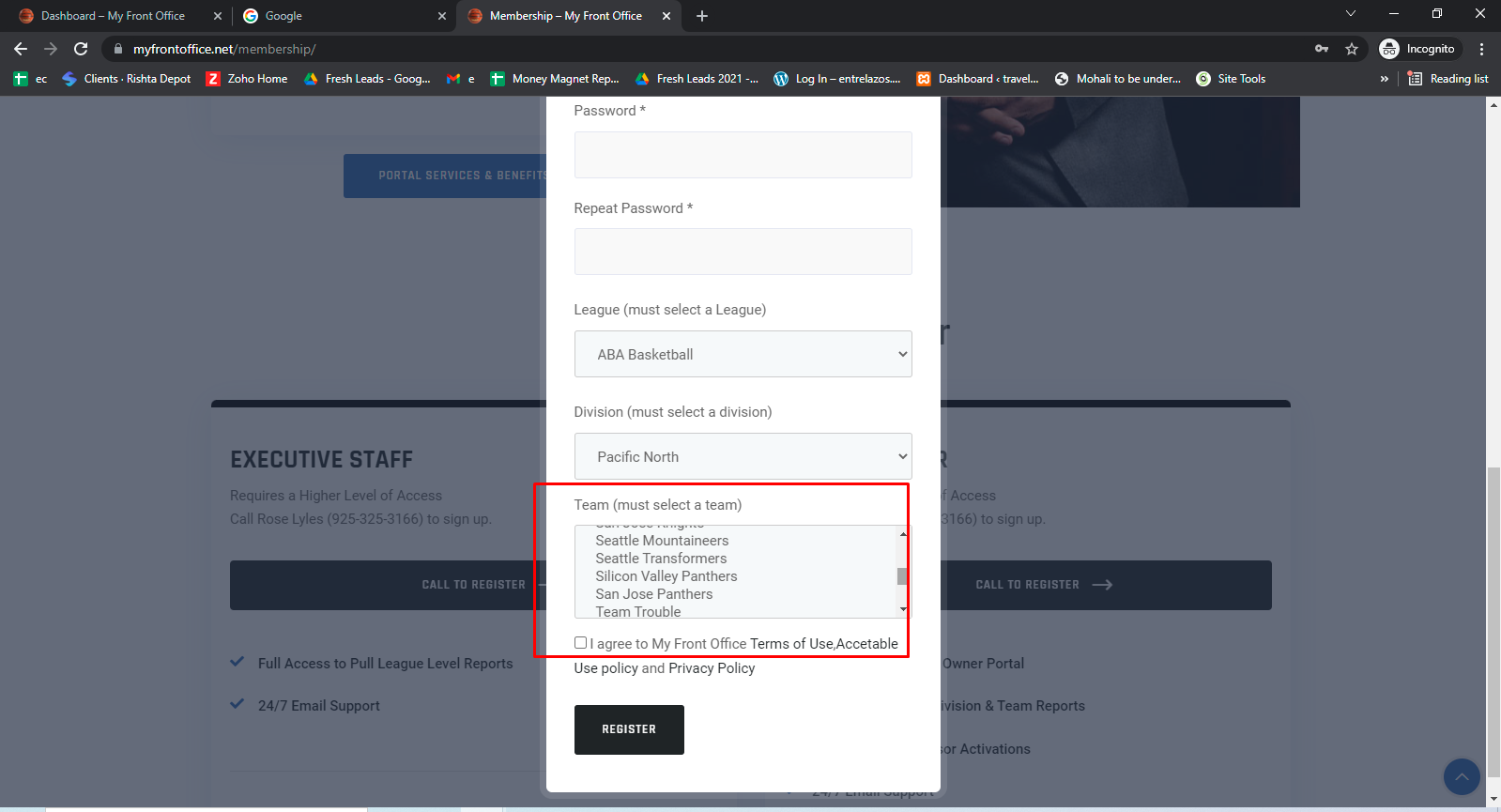Show more bookmarks with the double chevron

[x=1384, y=79]
